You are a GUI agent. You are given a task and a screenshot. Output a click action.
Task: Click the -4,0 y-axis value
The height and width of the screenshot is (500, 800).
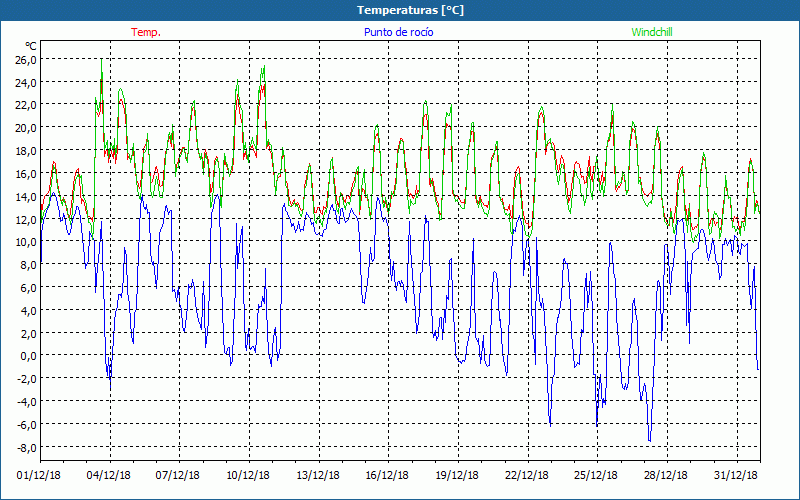pos(27,402)
